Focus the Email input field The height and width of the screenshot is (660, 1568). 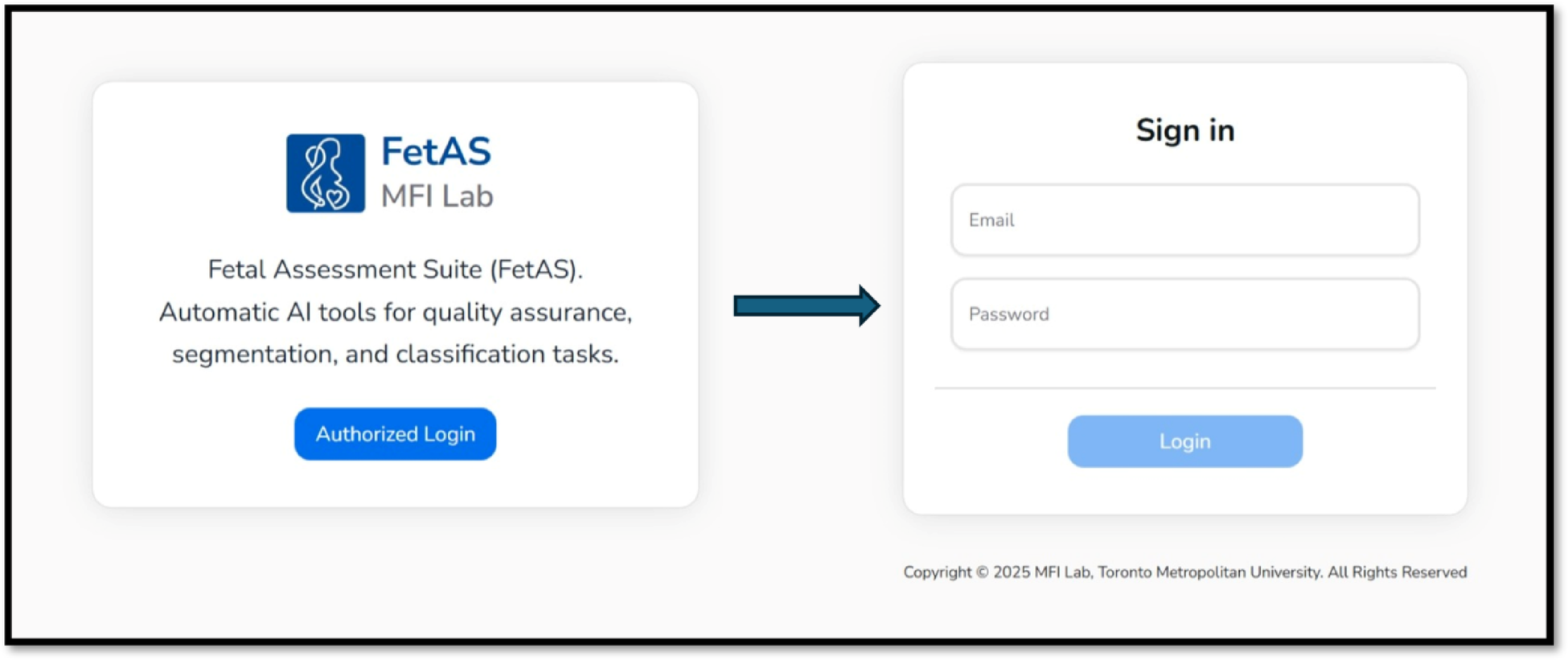1184,220
